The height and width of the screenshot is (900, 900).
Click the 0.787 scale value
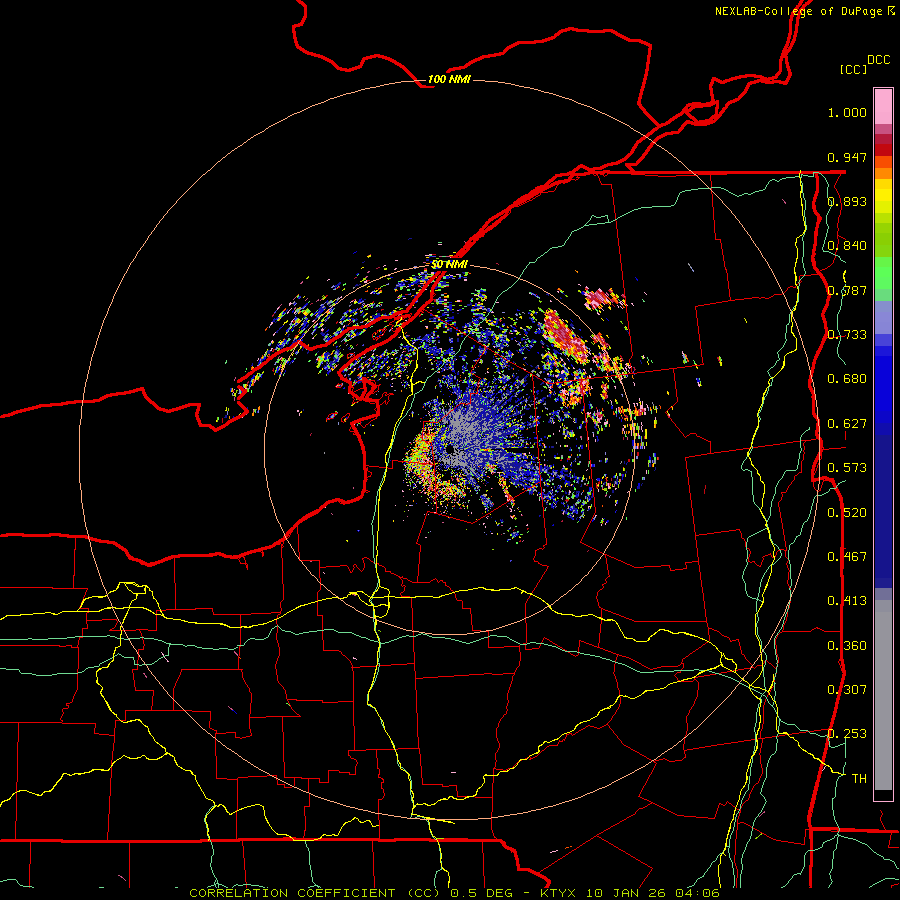click(x=847, y=290)
